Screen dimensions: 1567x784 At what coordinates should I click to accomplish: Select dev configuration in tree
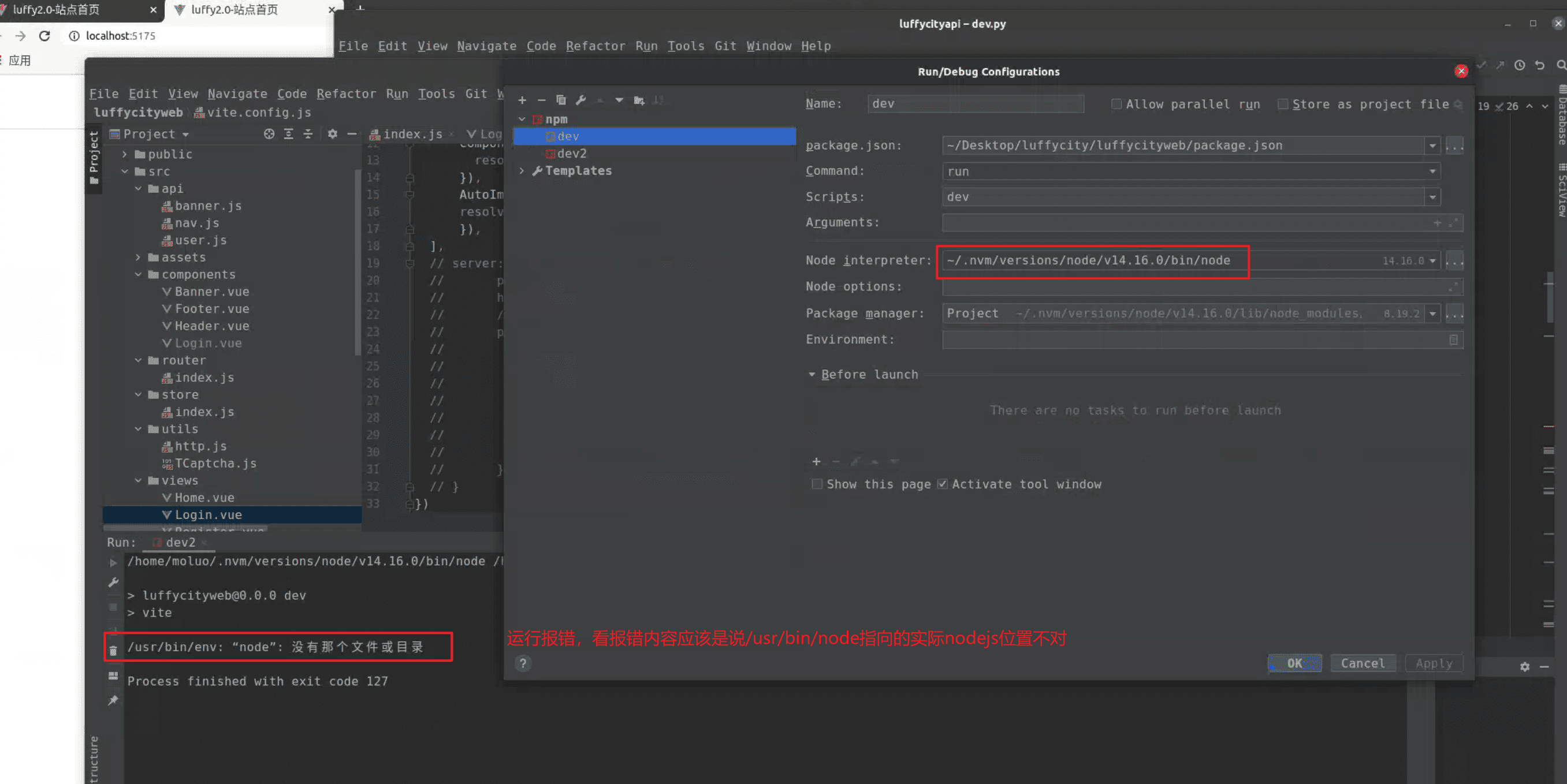tap(654, 136)
